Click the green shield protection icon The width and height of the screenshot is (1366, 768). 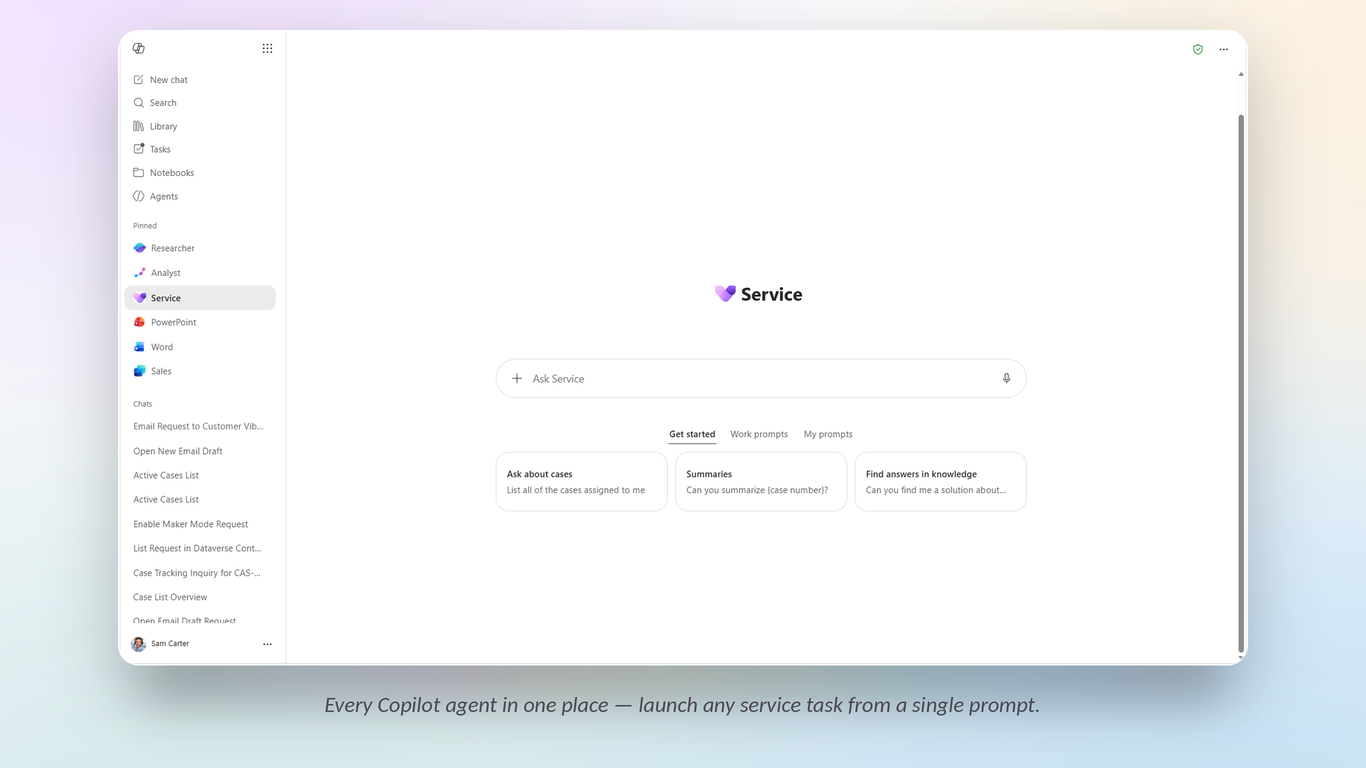[x=1198, y=49]
